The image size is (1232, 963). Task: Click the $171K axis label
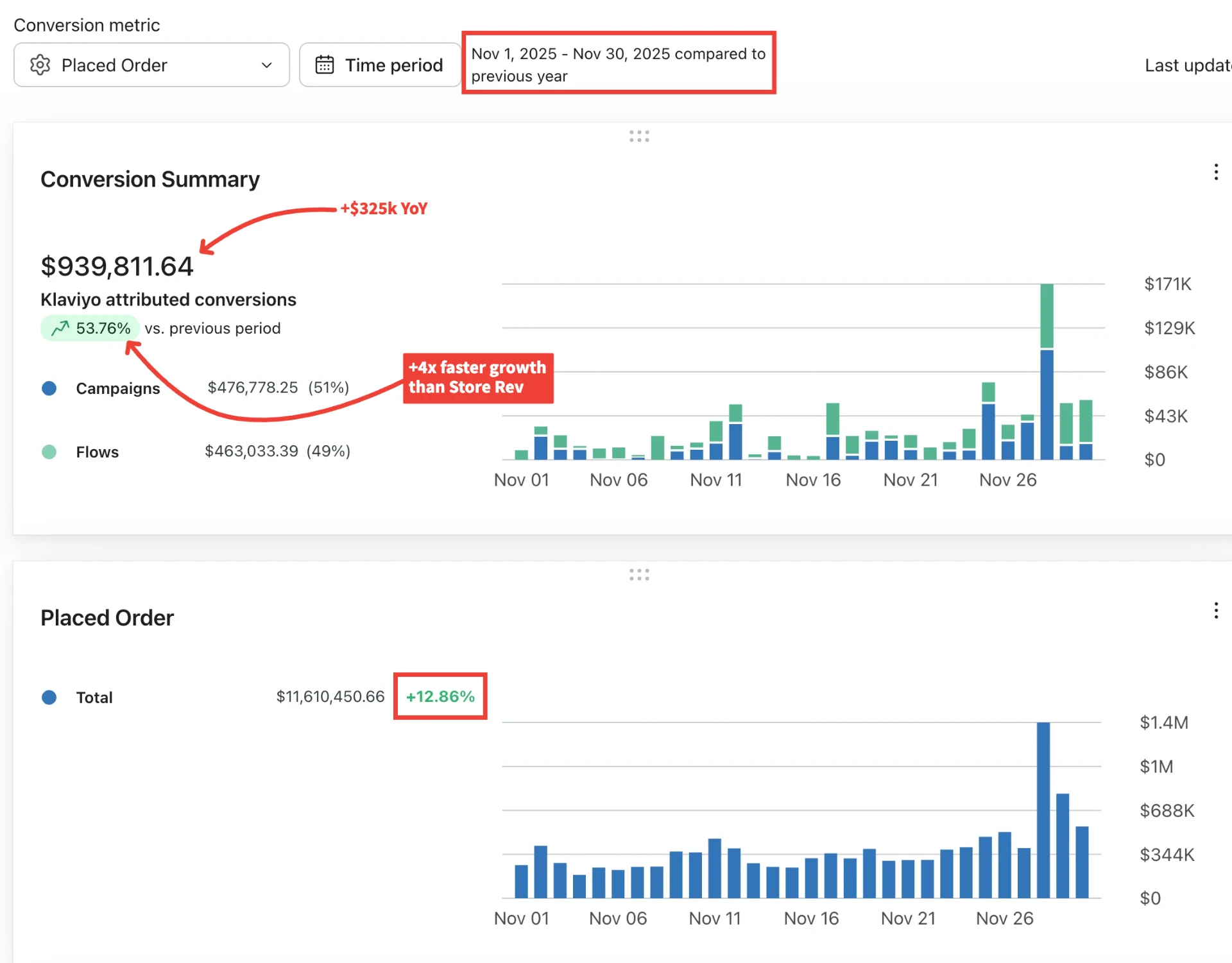click(x=1168, y=284)
